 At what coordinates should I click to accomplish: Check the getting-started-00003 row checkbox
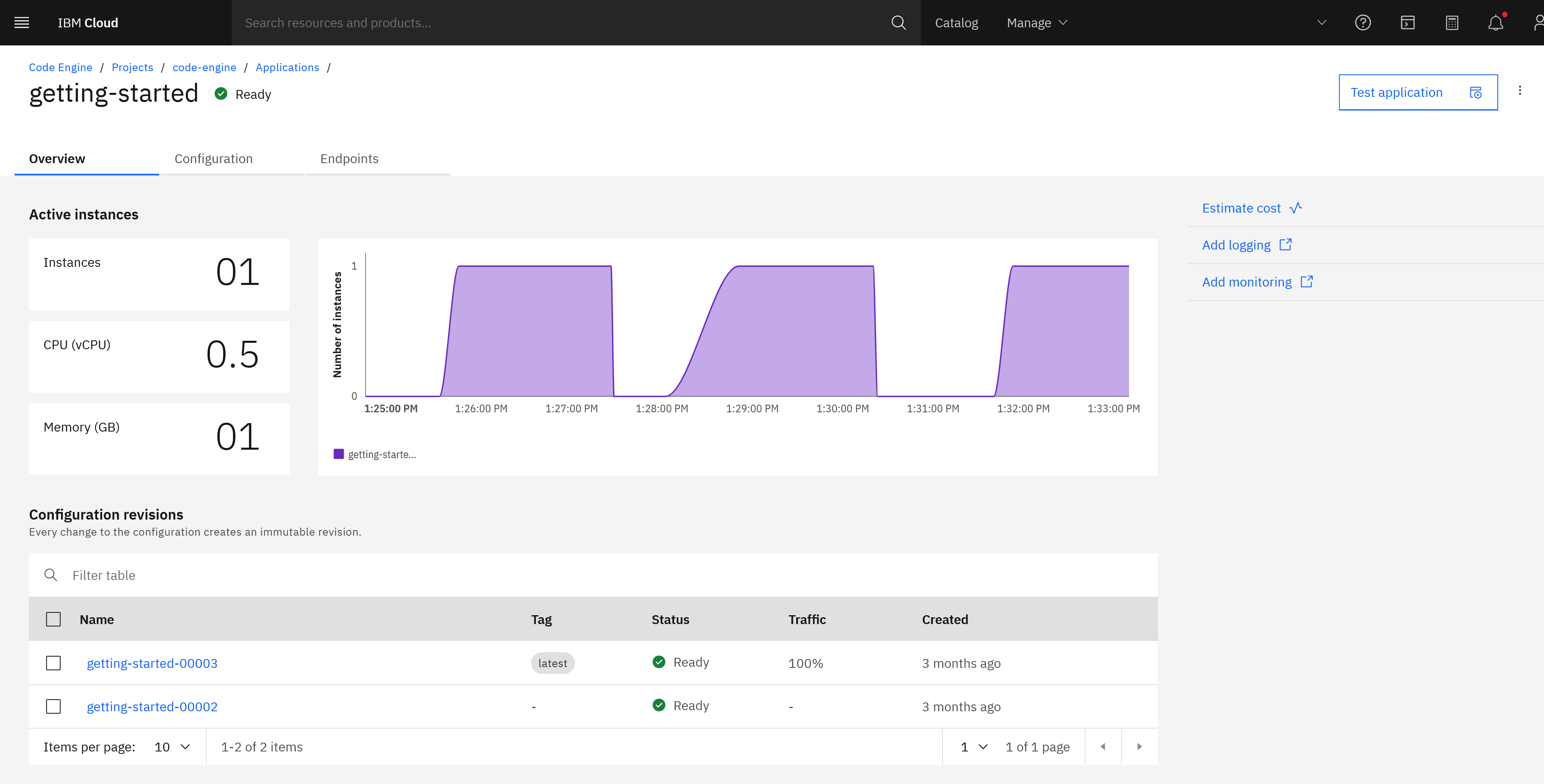(53, 663)
